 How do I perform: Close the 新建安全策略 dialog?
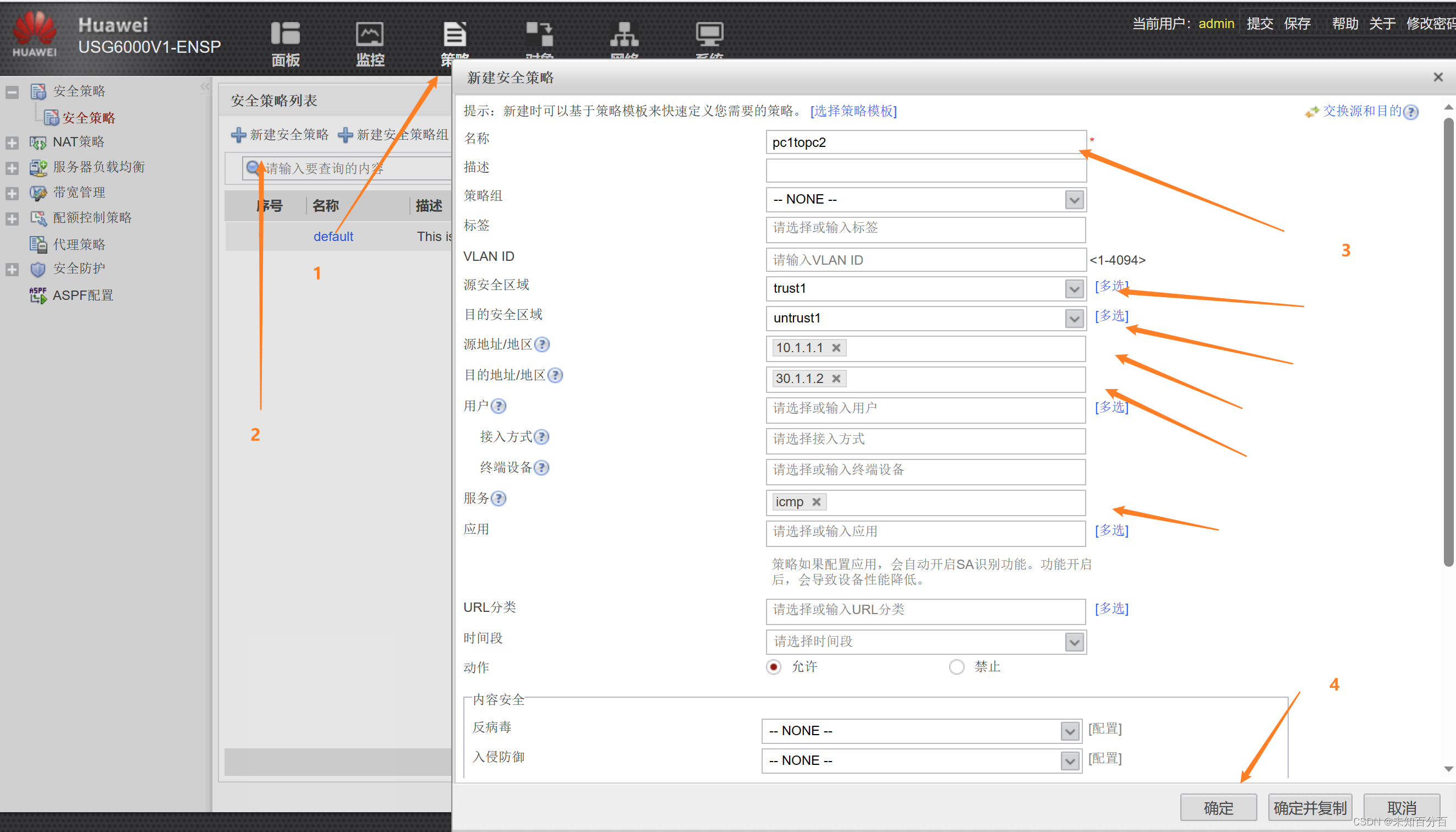point(1438,77)
